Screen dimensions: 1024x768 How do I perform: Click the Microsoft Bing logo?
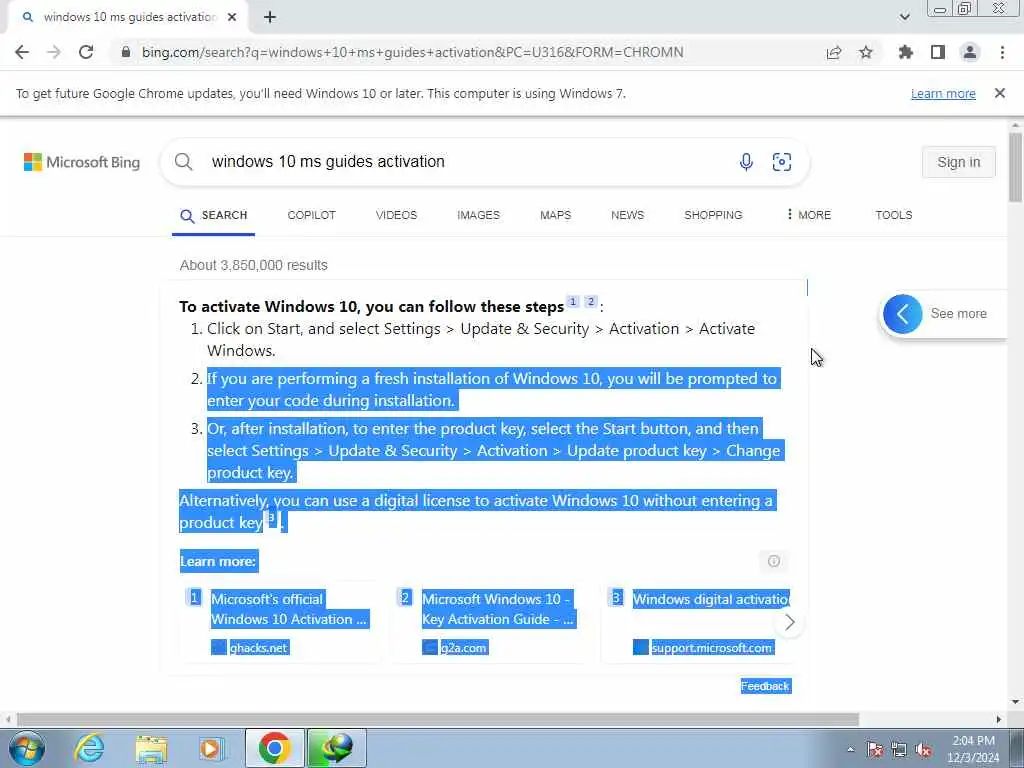click(82, 162)
